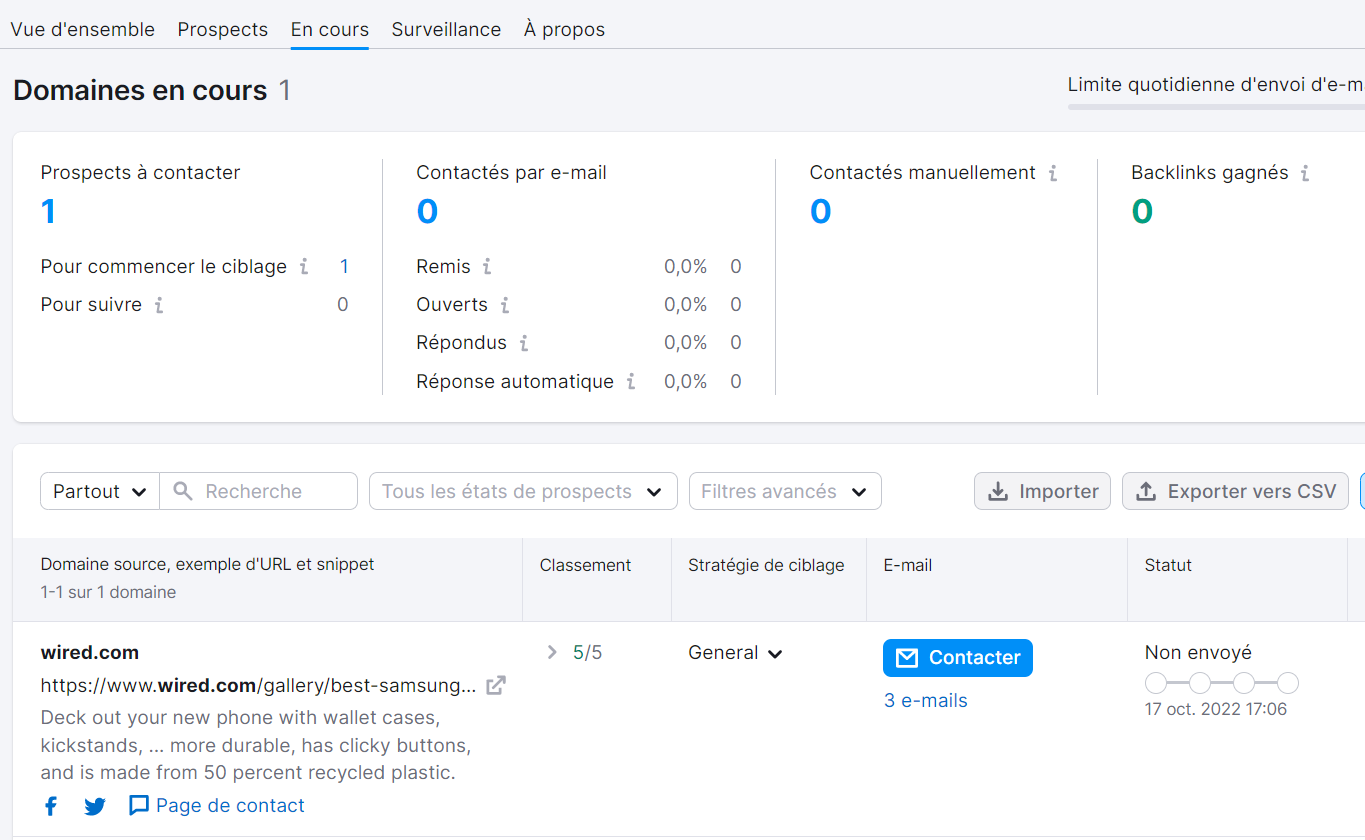The height and width of the screenshot is (840, 1365).
Task: Click the info icon beside Remis
Action: (x=487, y=267)
